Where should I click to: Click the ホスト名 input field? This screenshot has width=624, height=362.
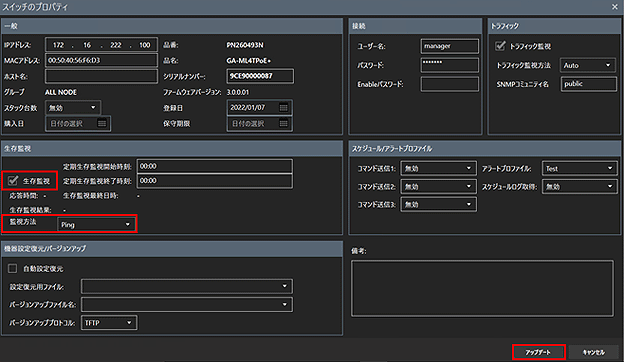click(x=101, y=76)
